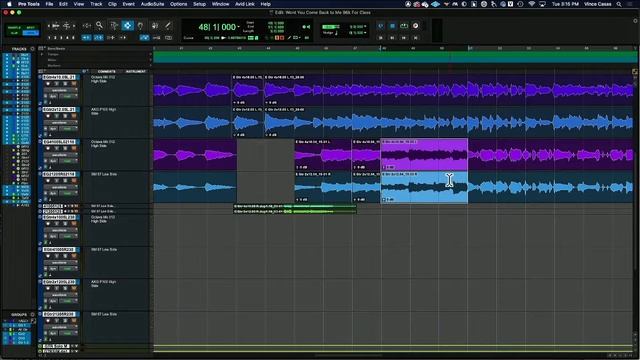Image resolution: width=640 pixels, height=360 pixels.
Task: Click the AKG P100 comment on second track
Action: coord(103,111)
